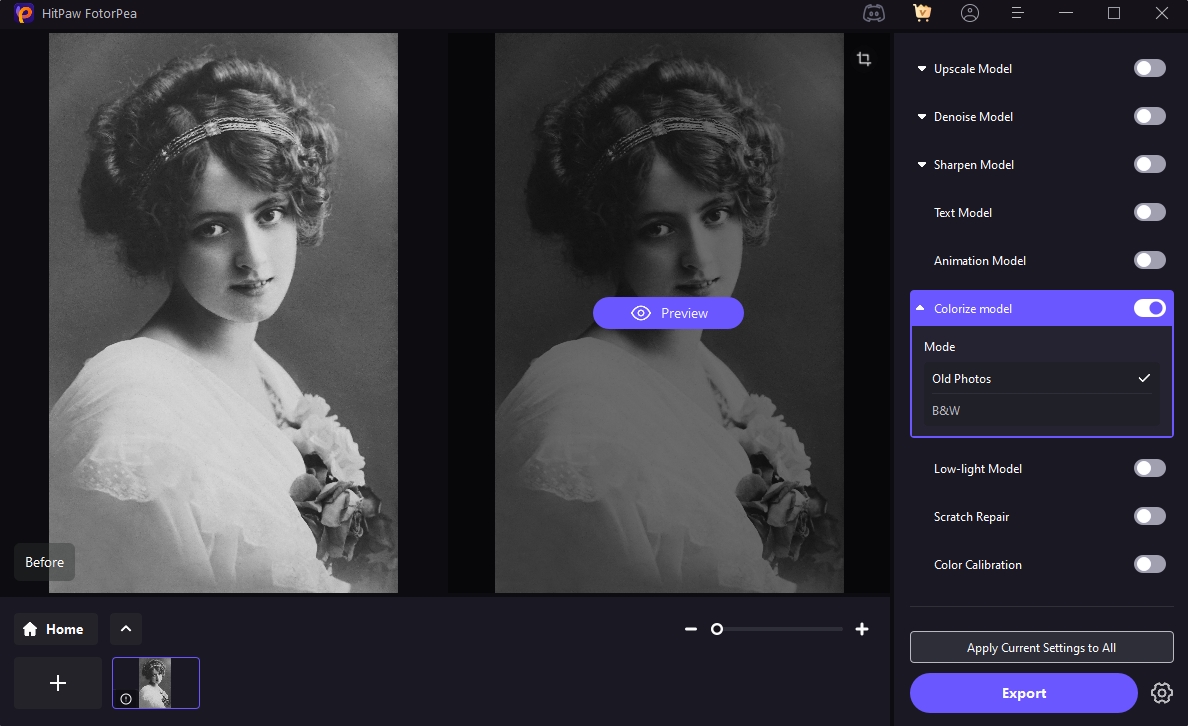Enable the Color Calibration toggle
Viewport: 1188px width, 726px height.
(x=1149, y=564)
